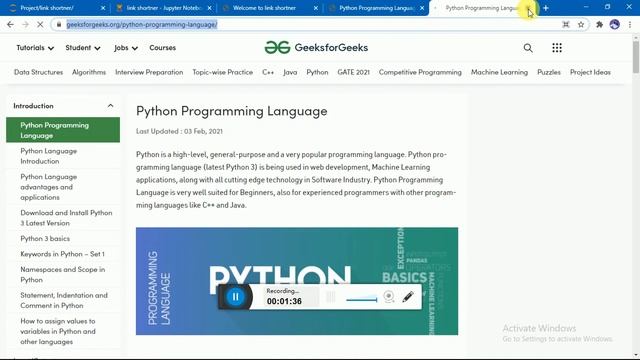
Task: Click the 'Last Updated : 03 Feb, 2021' text
Action: (179, 131)
